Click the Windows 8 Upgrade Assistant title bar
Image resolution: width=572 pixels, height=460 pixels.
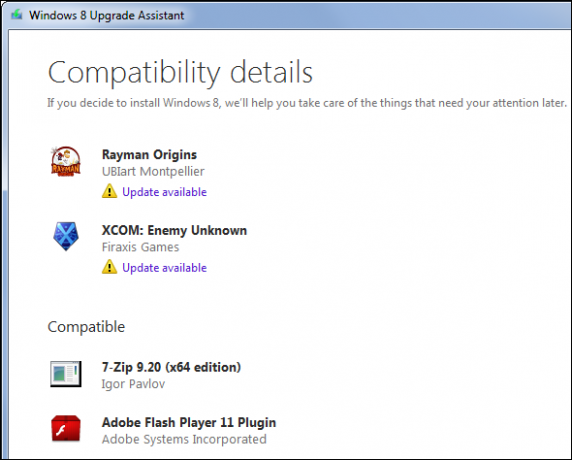pos(286,15)
